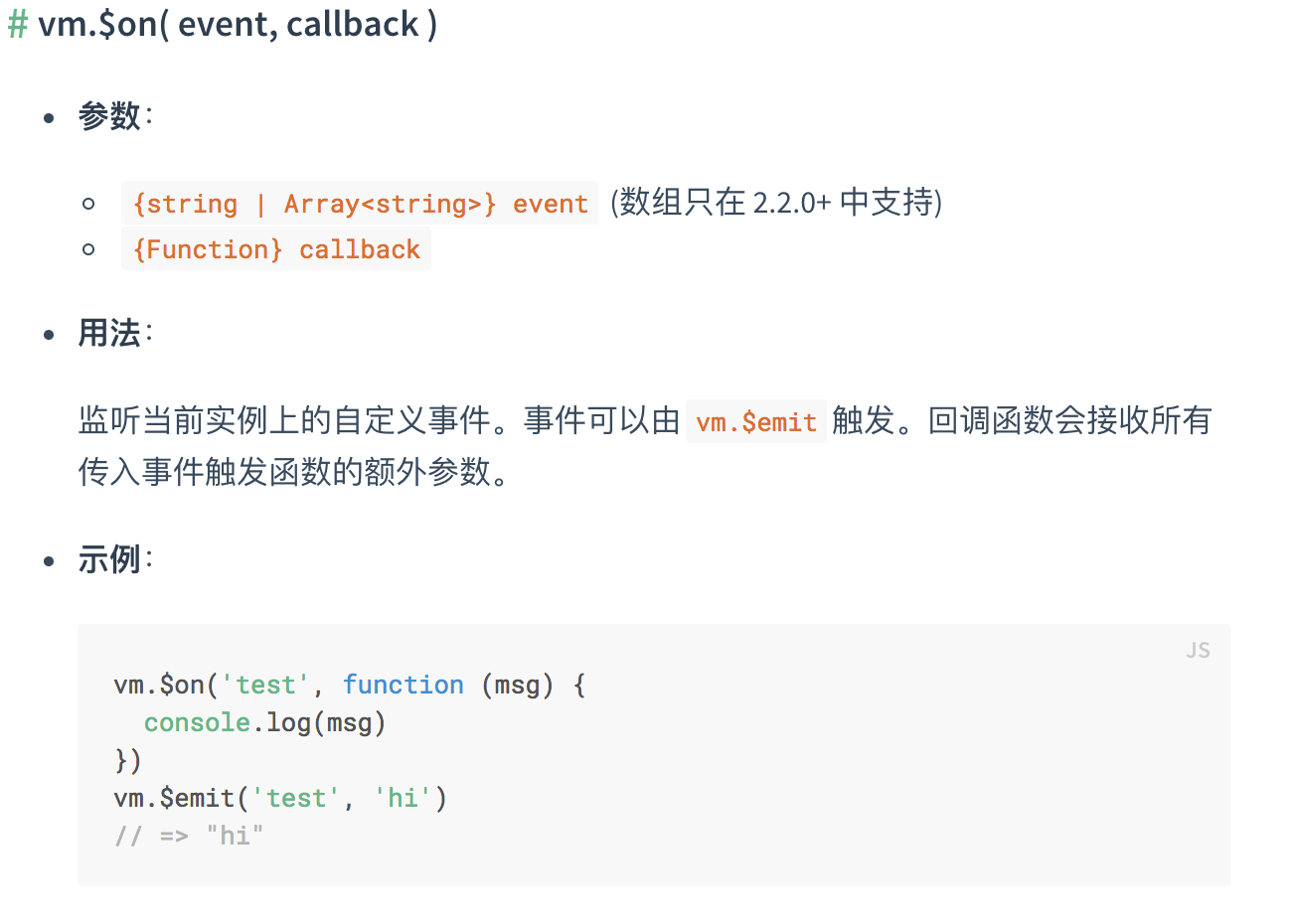
Task: Click the 参数 section label
Action: [110, 116]
